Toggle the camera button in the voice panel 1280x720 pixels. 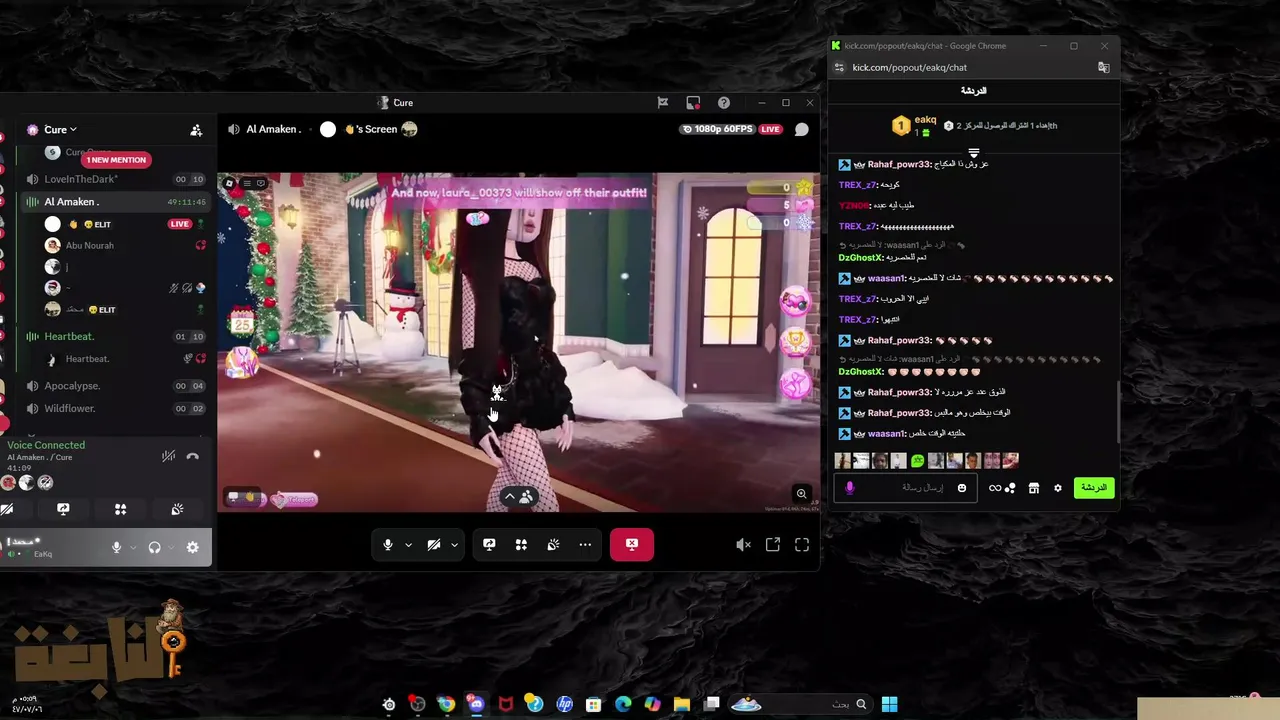click(x=6, y=509)
